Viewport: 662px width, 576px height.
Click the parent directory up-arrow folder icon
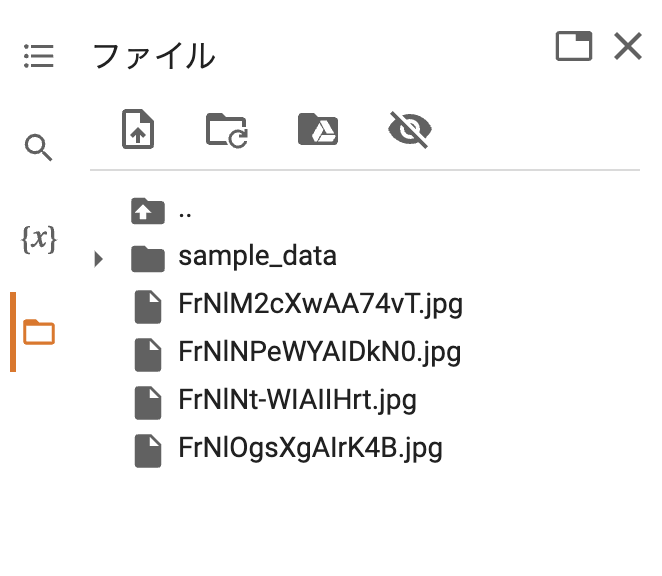(x=148, y=211)
